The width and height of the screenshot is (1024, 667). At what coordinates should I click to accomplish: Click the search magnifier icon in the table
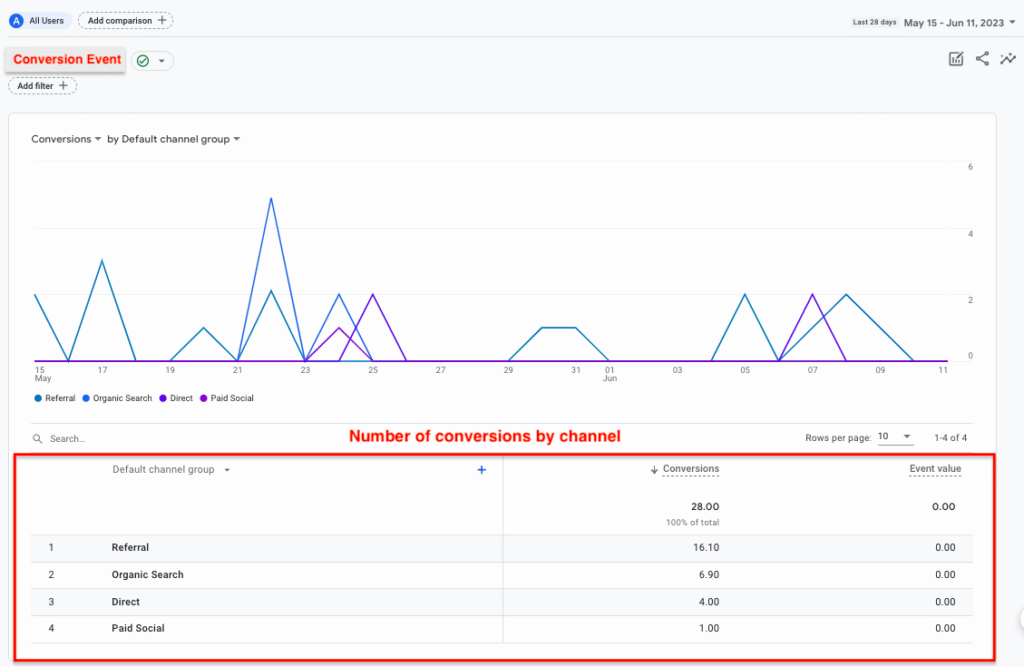pyautogui.click(x=37, y=438)
